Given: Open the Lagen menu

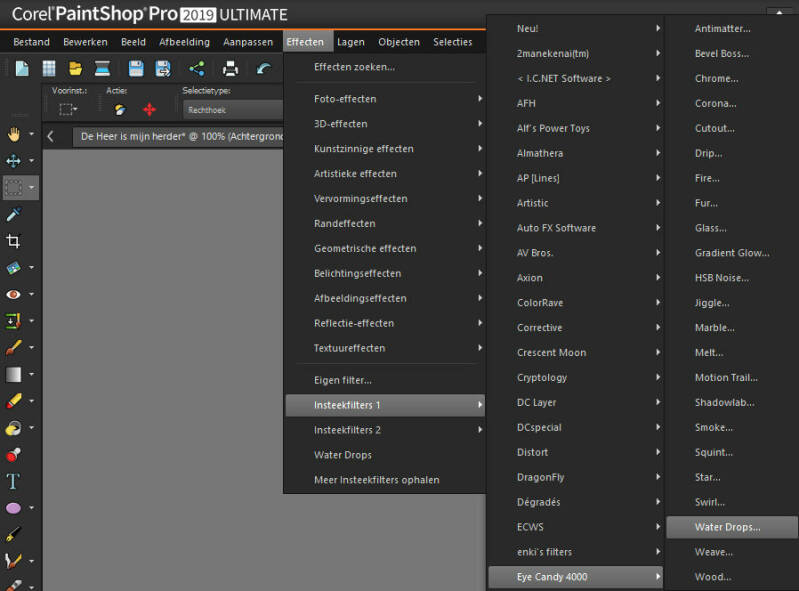Looking at the screenshot, I should point(351,42).
